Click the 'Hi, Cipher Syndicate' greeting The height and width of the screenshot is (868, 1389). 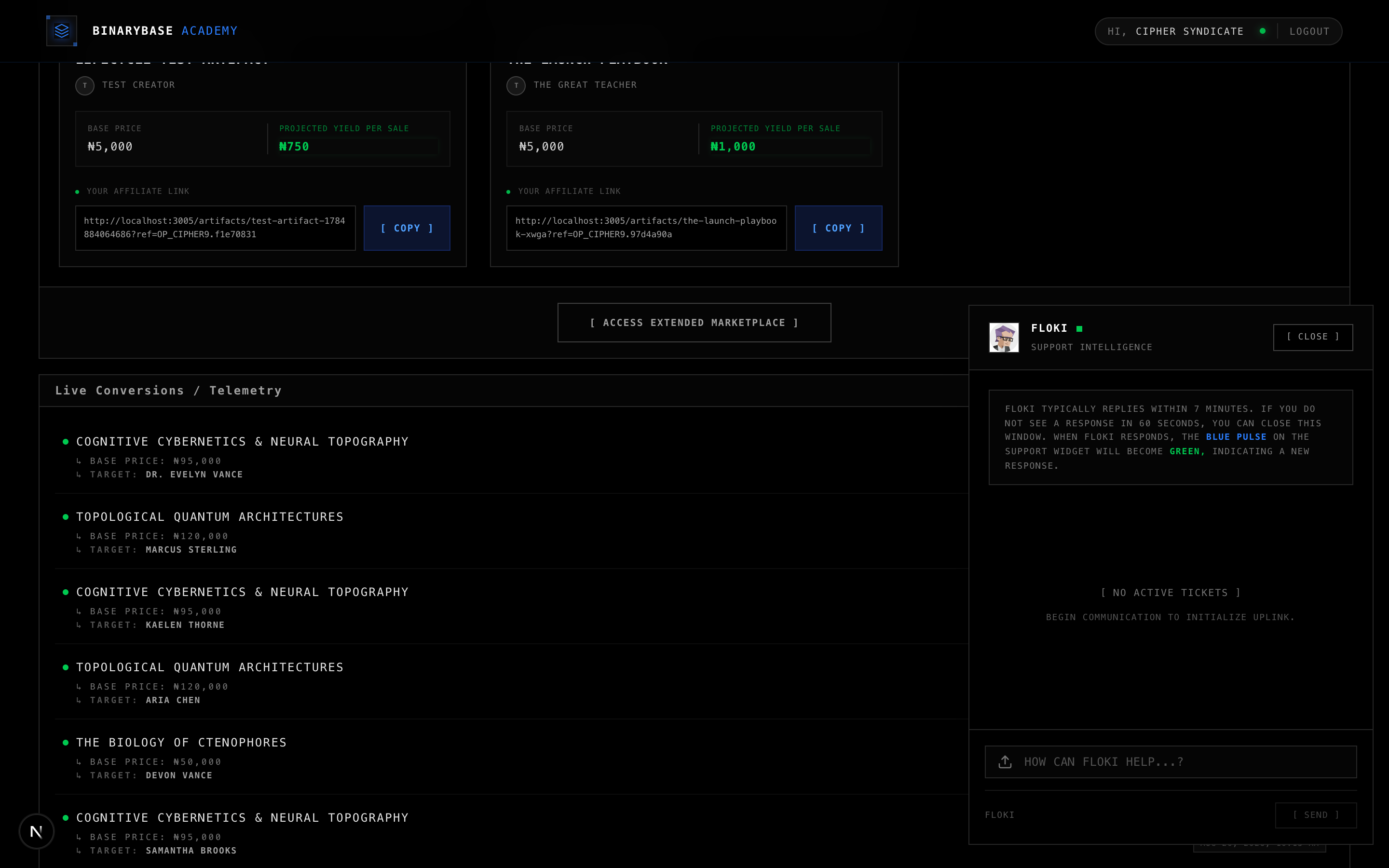pyautogui.click(x=1175, y=31)
